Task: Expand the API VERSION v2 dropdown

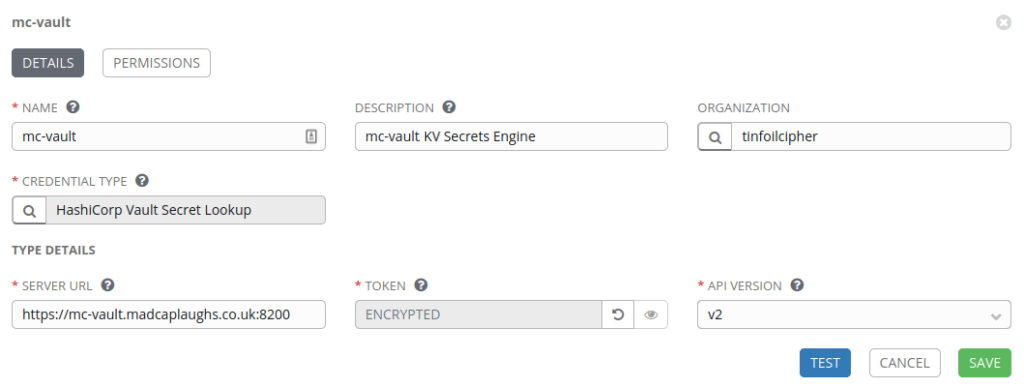Action: (854, 315)
